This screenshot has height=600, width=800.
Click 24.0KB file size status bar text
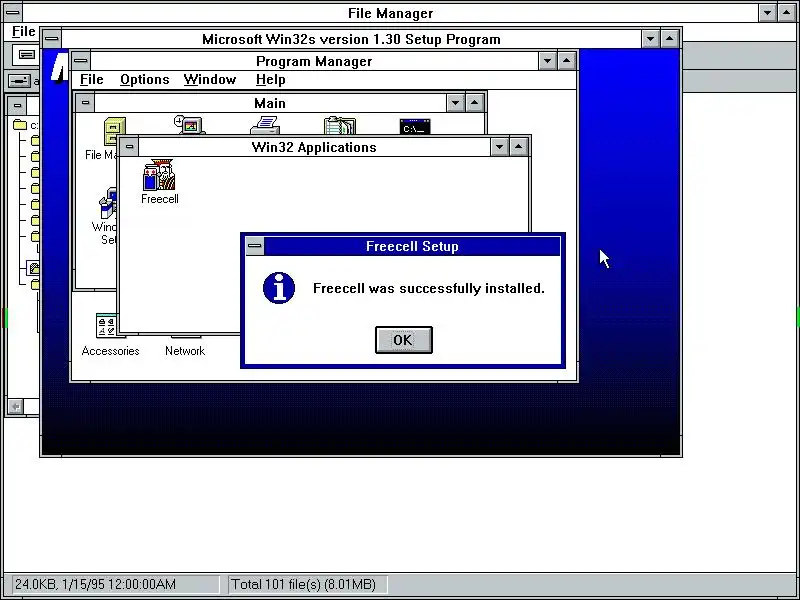95,584
